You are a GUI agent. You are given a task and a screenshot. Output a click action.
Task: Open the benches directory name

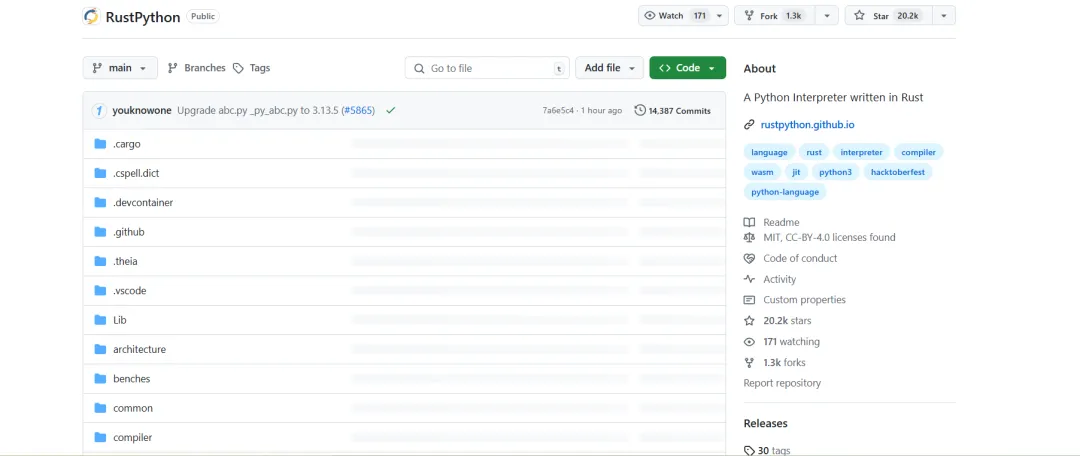pos(132,379)
